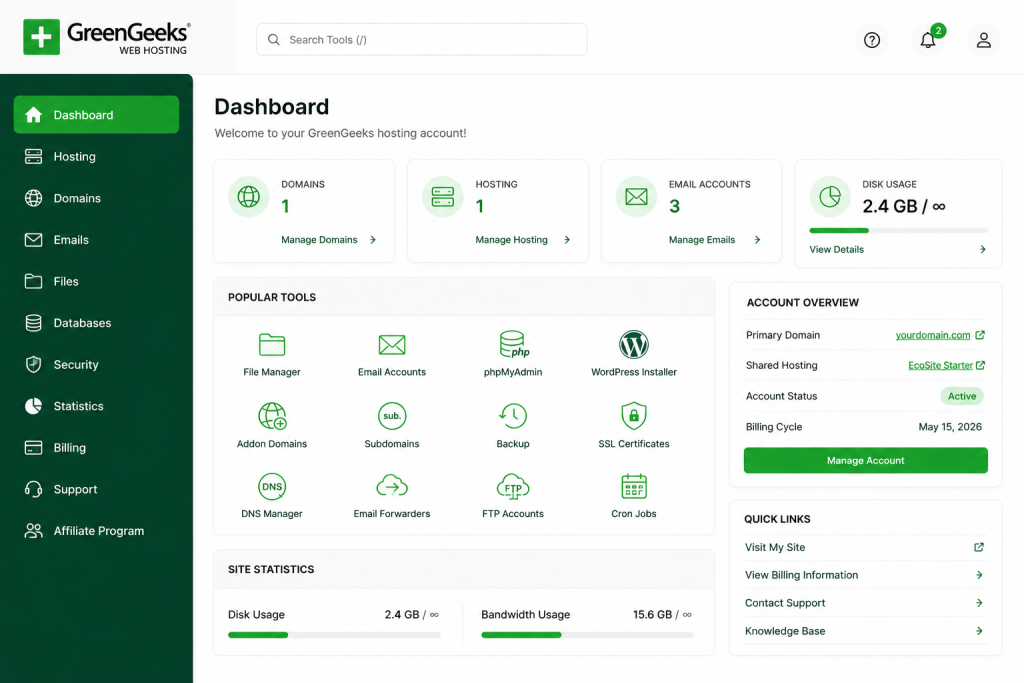Click external link icon beside yourdomain.com

[x=980, y=335]
